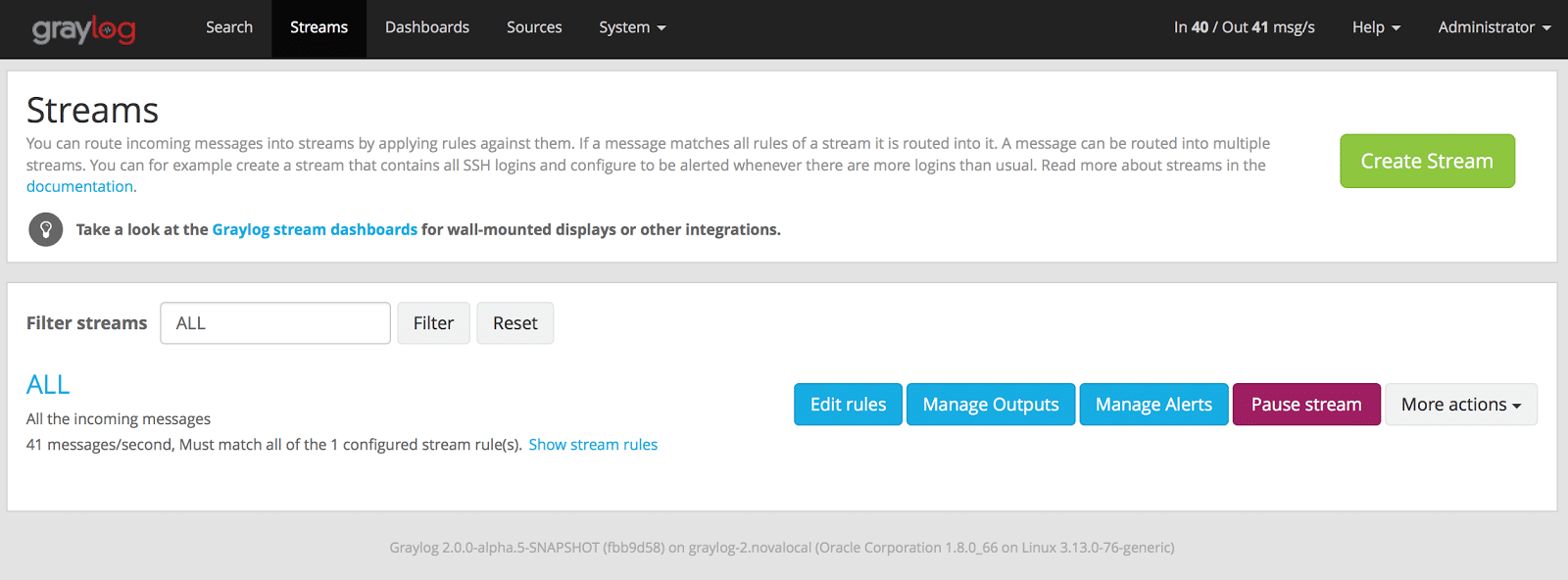Show stream rules for ALL stream
Image resolution: width=1568 pixels, height=580 pixels.
tap(593, 445)
